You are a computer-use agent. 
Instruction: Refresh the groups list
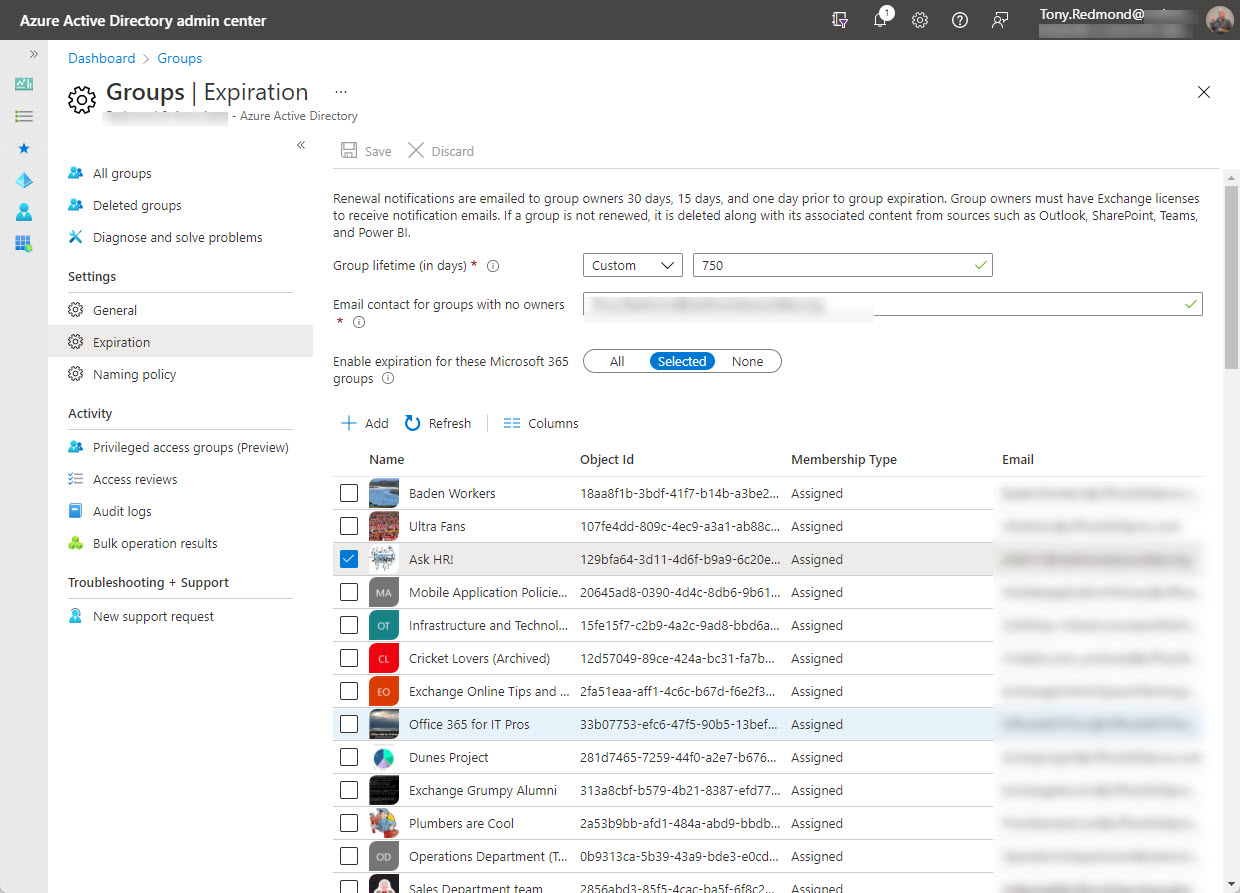(438, 423)
